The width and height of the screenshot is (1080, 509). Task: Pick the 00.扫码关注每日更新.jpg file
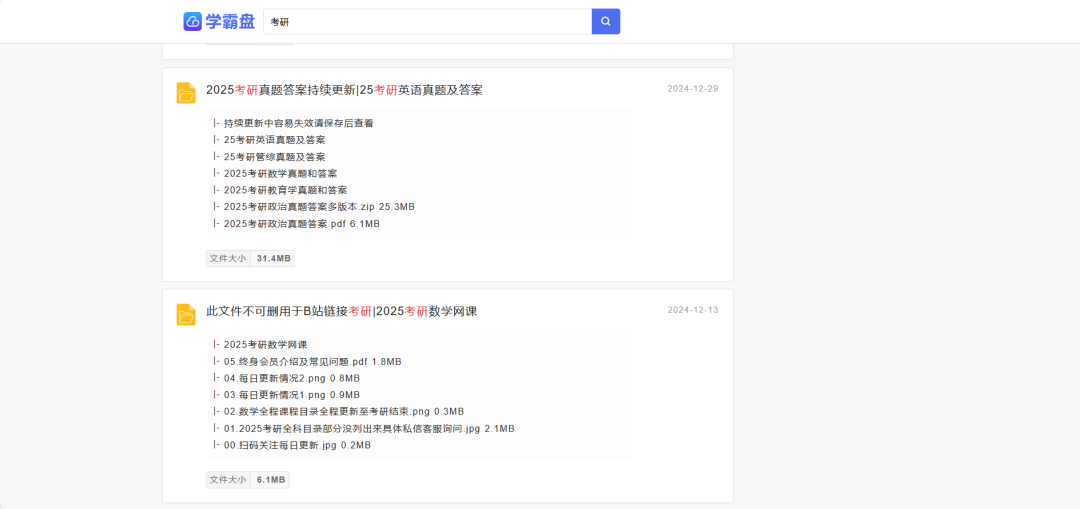pyautogui.click(x=297, y=446)
